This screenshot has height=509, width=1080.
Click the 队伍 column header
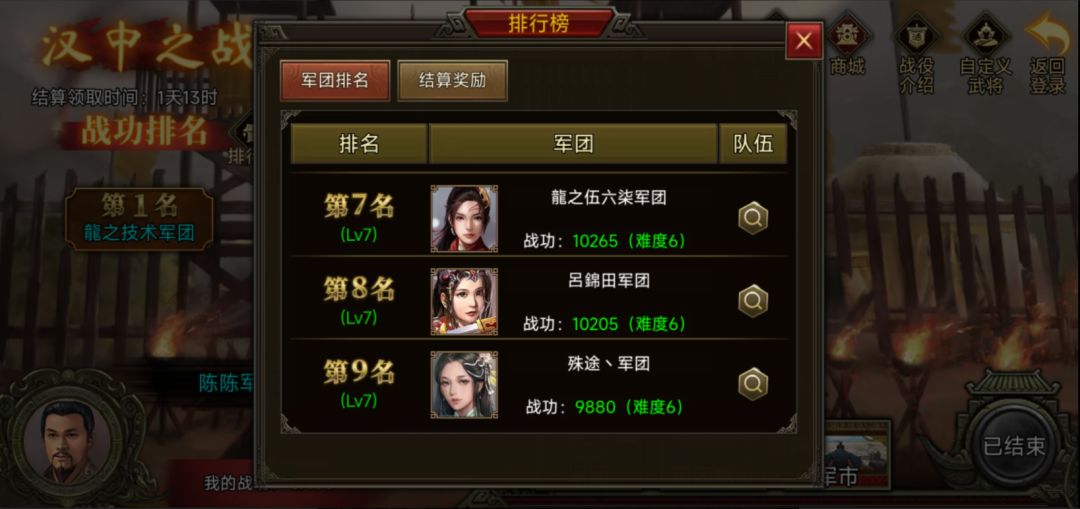tap(753, 144)
